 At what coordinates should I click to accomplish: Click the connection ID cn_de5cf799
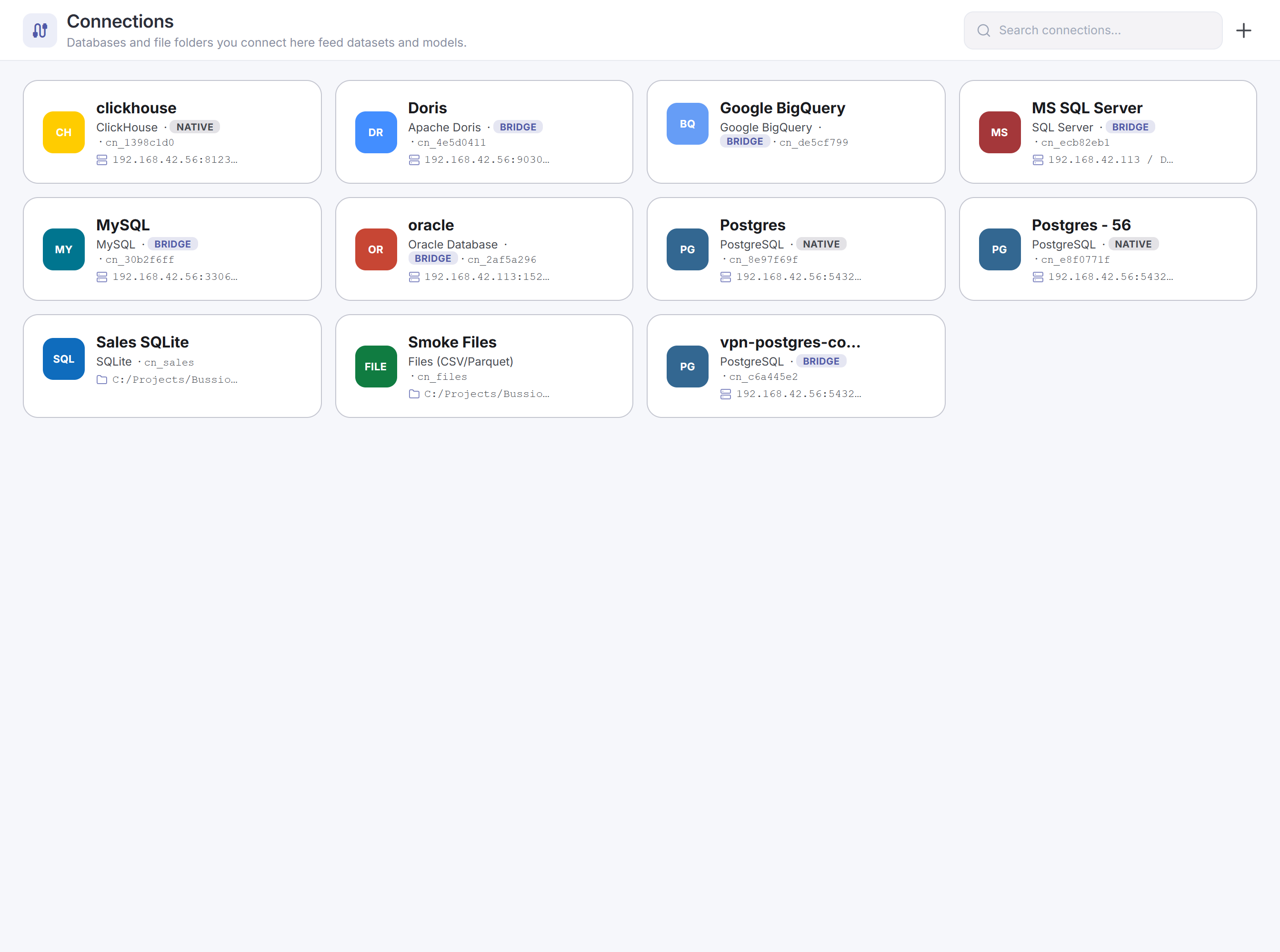coord(813,142)
